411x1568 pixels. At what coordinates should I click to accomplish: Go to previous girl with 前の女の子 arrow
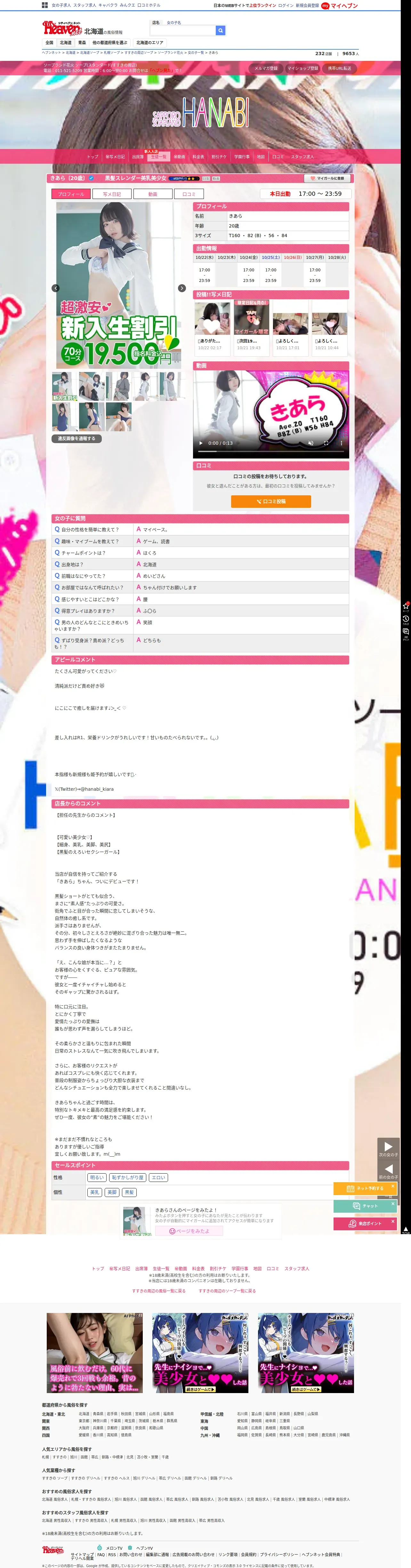coord(389,1170)
